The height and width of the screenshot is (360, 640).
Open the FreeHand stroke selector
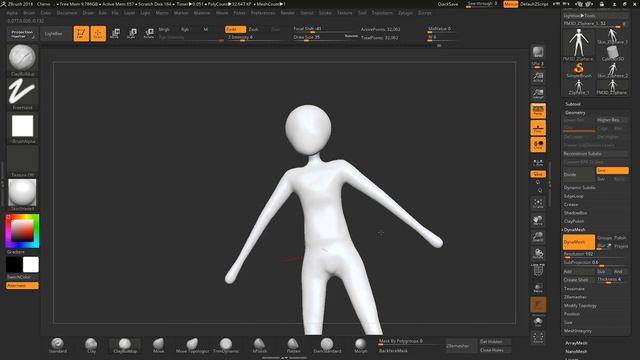[22, 93]
